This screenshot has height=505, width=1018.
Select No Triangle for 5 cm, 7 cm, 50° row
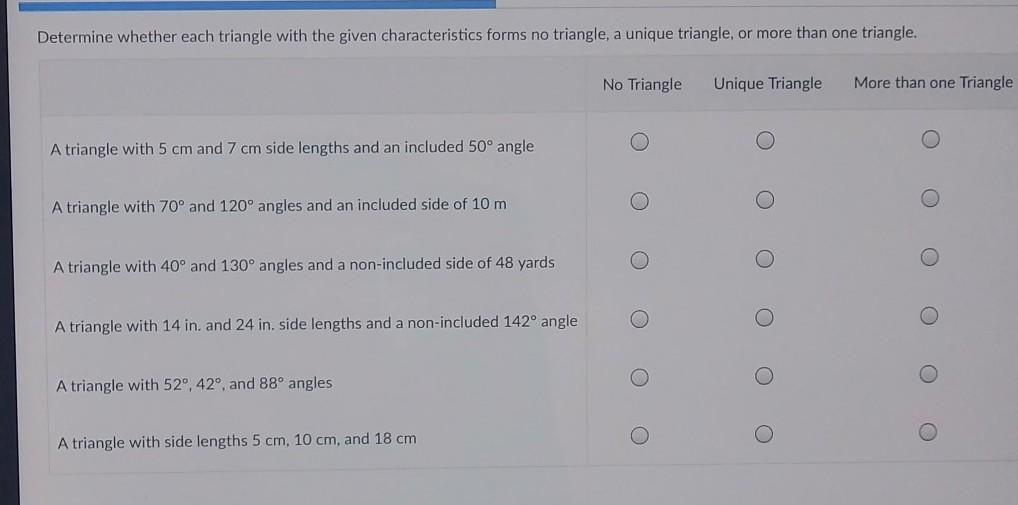pyautogui.click(x=641, y=140)
